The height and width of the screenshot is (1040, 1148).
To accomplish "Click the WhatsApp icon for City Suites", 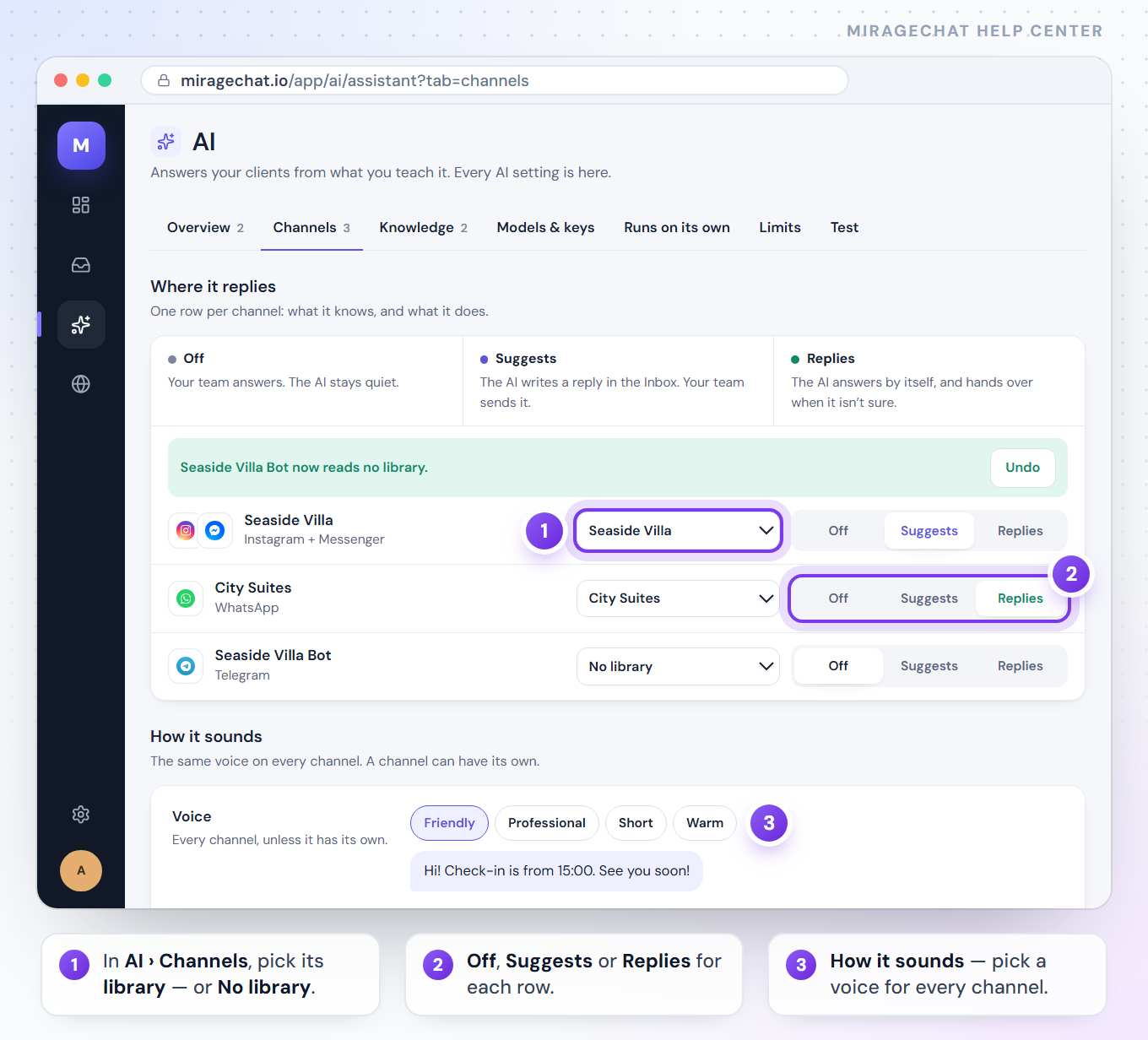I will coord(186,599).
